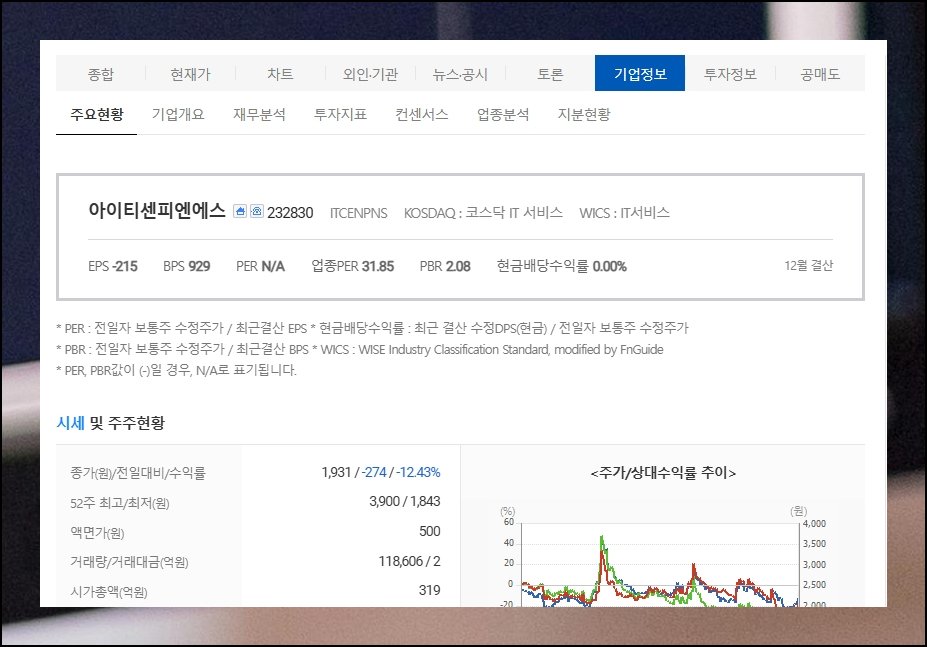Viewport: 927px width, 647px height.
Task: Click the 주가/상대수익률 추이 chart title
Action: point(663,473)
